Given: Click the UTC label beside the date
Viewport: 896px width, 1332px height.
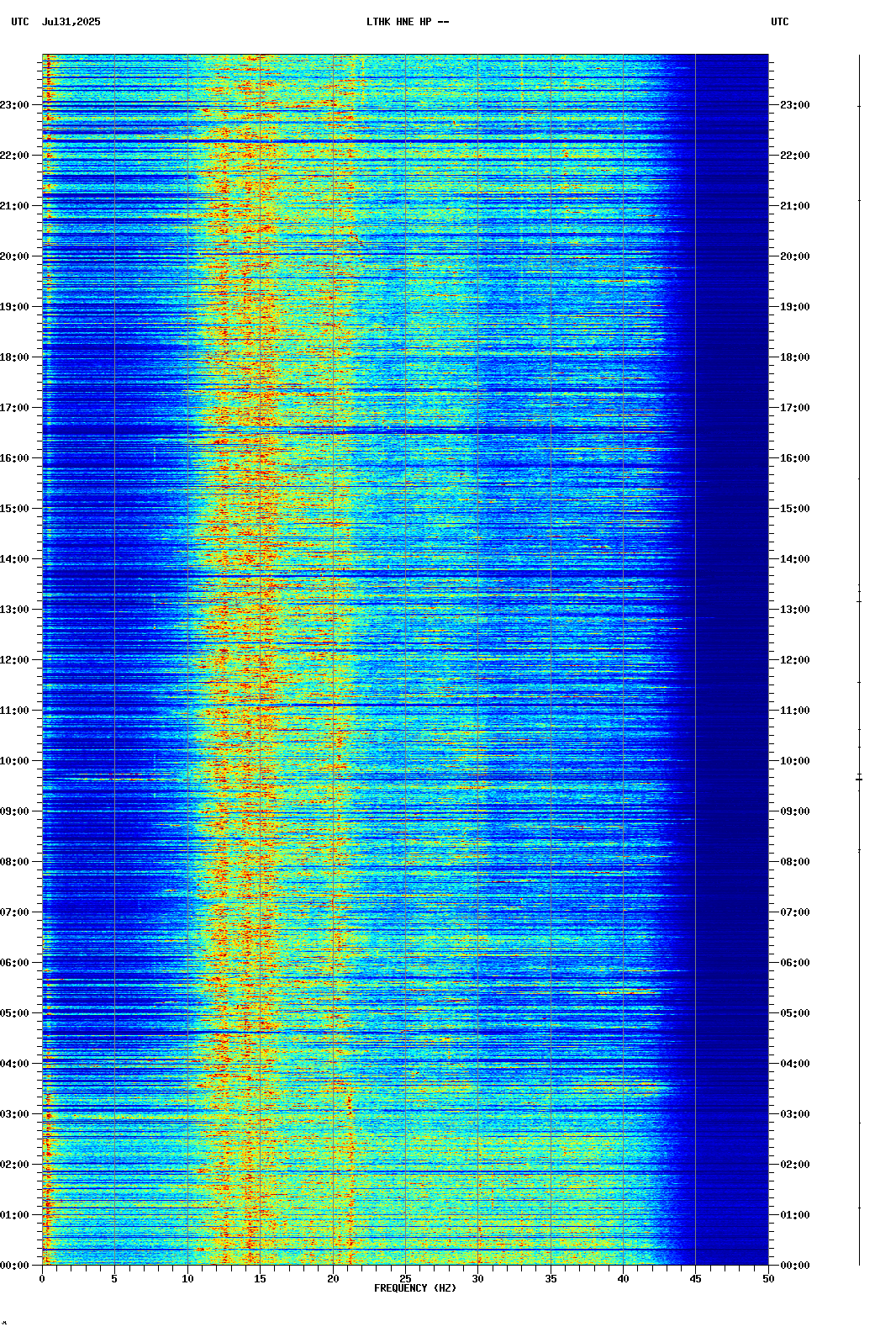Looking at the screenshot, I should pos(20,22).
